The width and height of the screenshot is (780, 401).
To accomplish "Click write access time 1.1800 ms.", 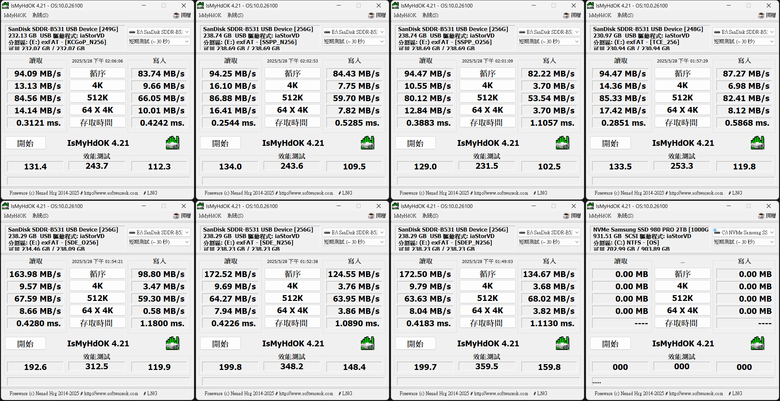I will [x=159, y=323].
